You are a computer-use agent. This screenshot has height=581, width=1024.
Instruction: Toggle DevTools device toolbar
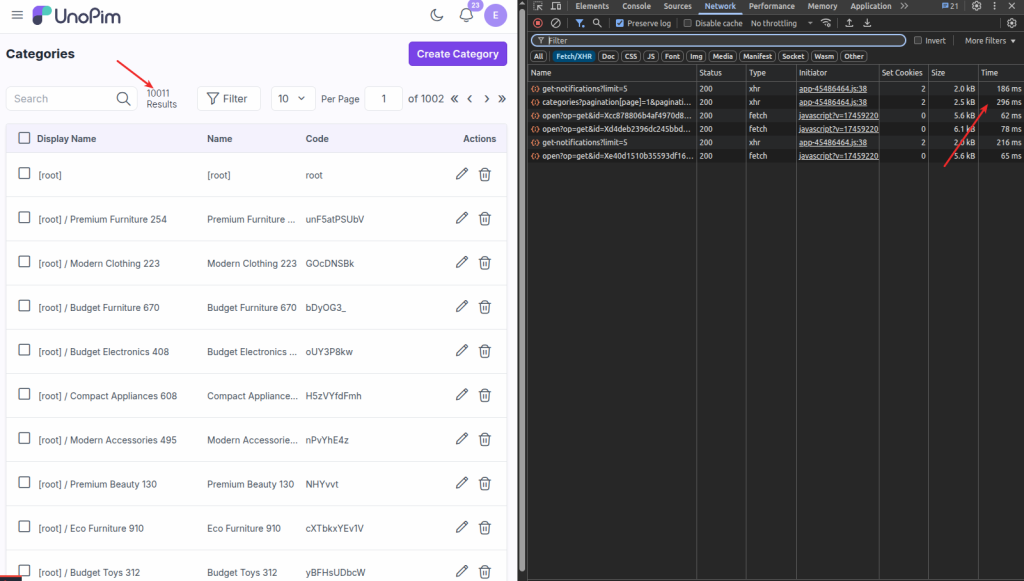pyautogui.click(x=556, y=6)
